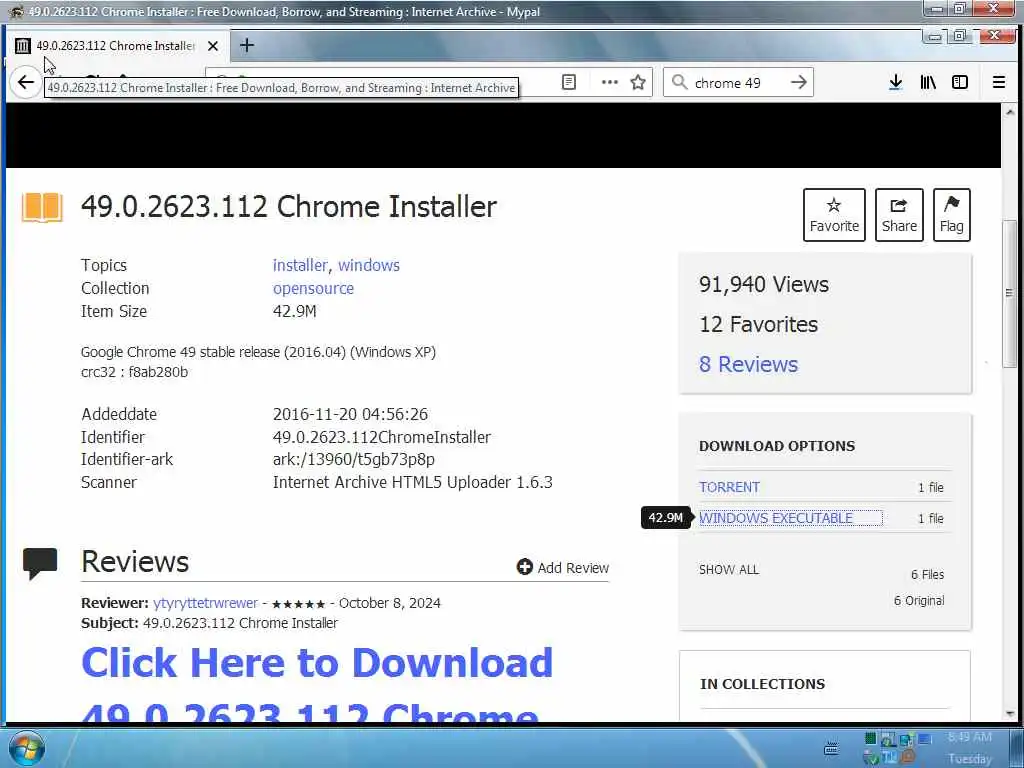Click the 6 Files text
1024x768 pixels.
[x=927, y=575]
